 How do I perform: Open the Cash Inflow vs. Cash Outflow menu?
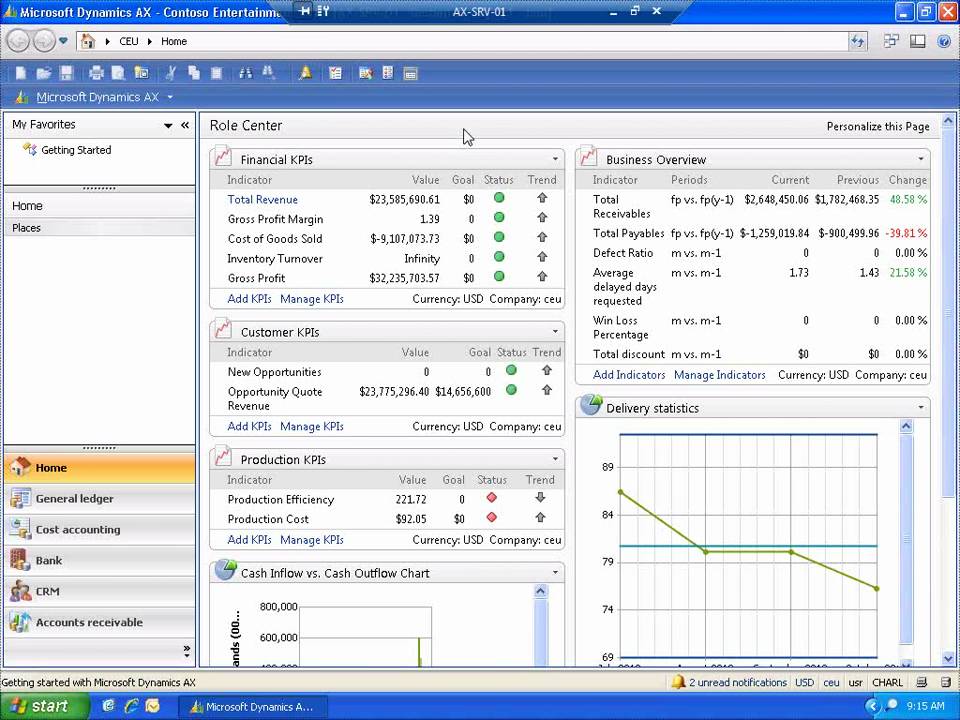(x=555, y=573)
